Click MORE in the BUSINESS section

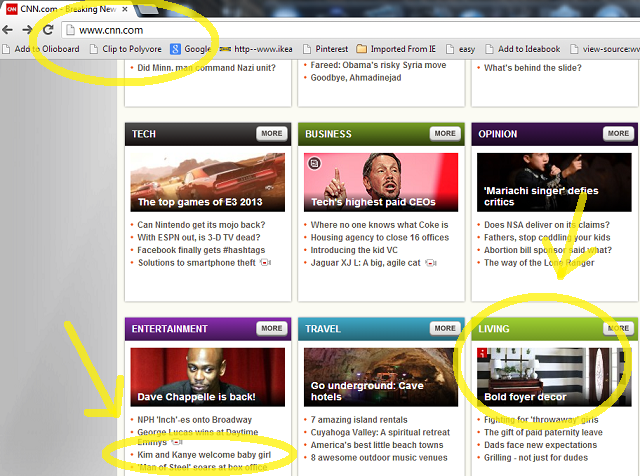coord(445,133)
